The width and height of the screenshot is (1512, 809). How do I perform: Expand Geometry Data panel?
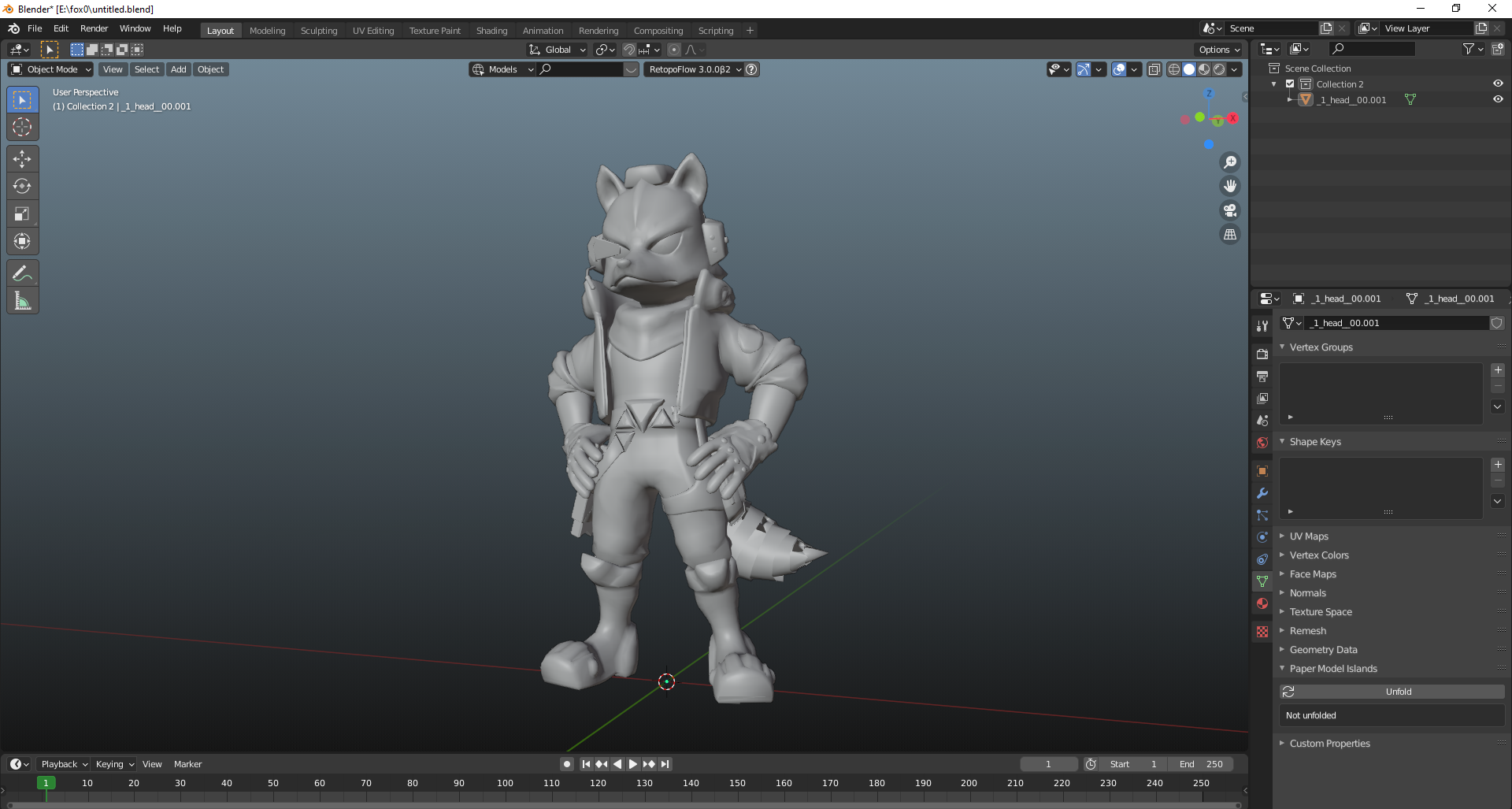tap(1323, 650)
